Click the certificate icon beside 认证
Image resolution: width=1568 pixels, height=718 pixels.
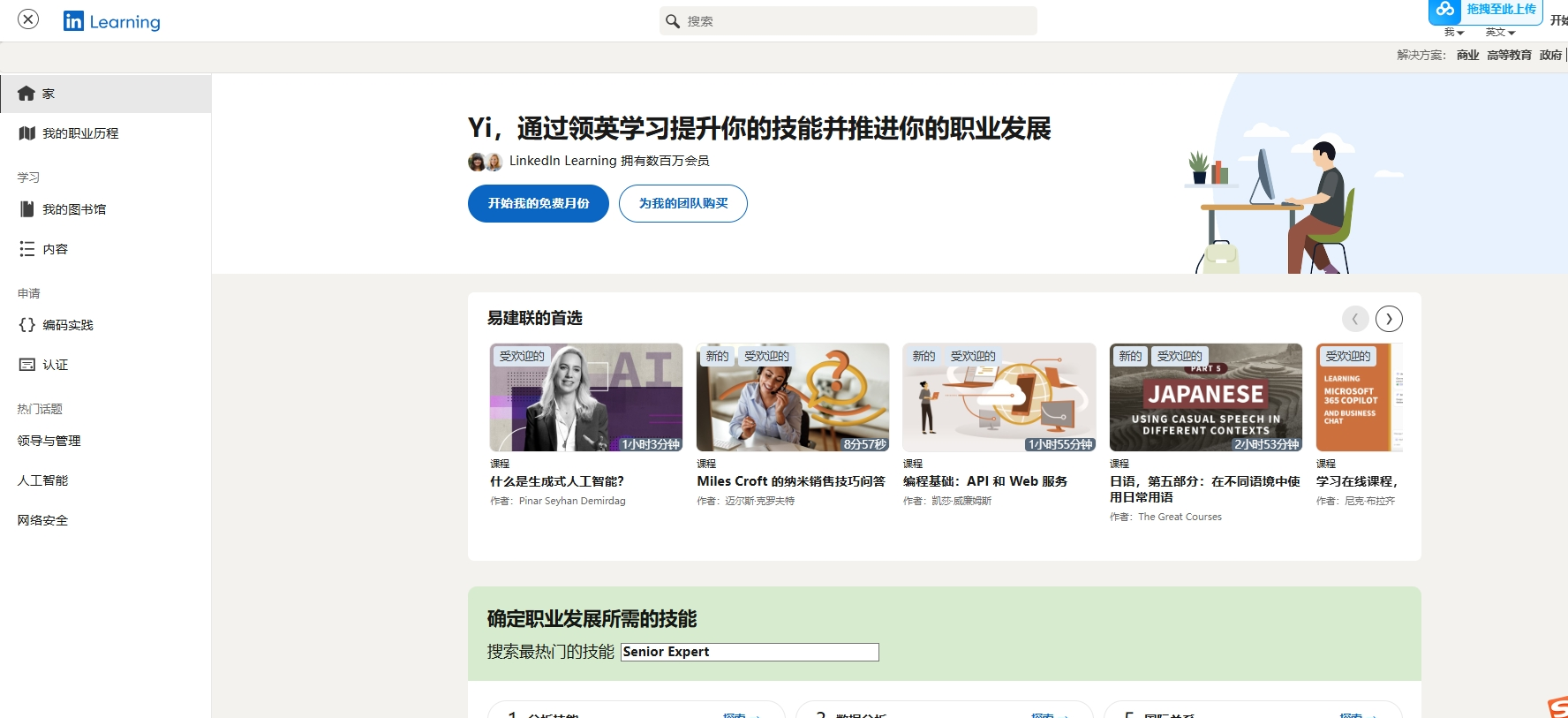27,365
